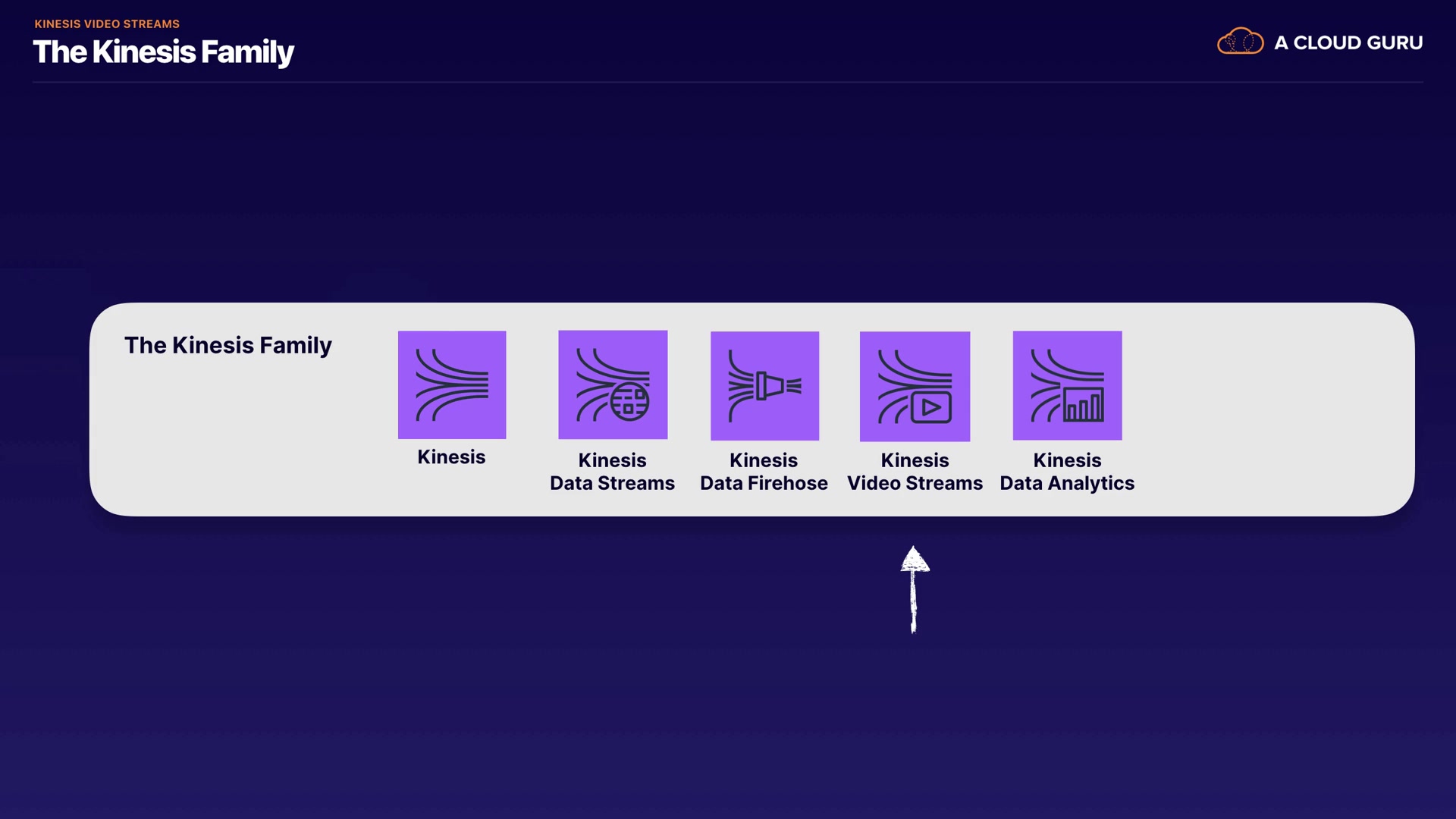Click the Kinesis service icon
The image size is (1456, 819).
click(452, 384)
